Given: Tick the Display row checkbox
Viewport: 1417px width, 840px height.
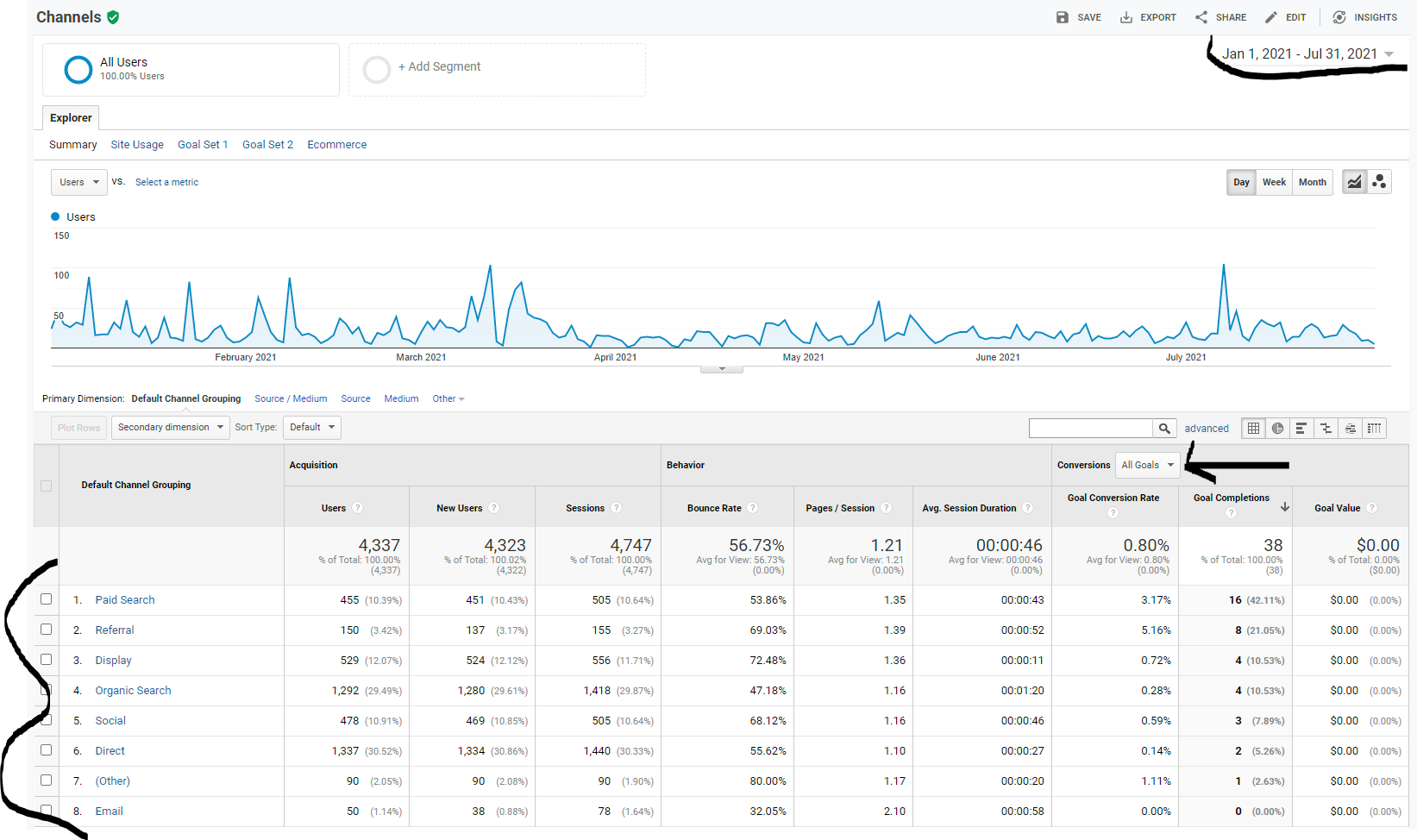Looking at the screenshot, I should (47, 660).
